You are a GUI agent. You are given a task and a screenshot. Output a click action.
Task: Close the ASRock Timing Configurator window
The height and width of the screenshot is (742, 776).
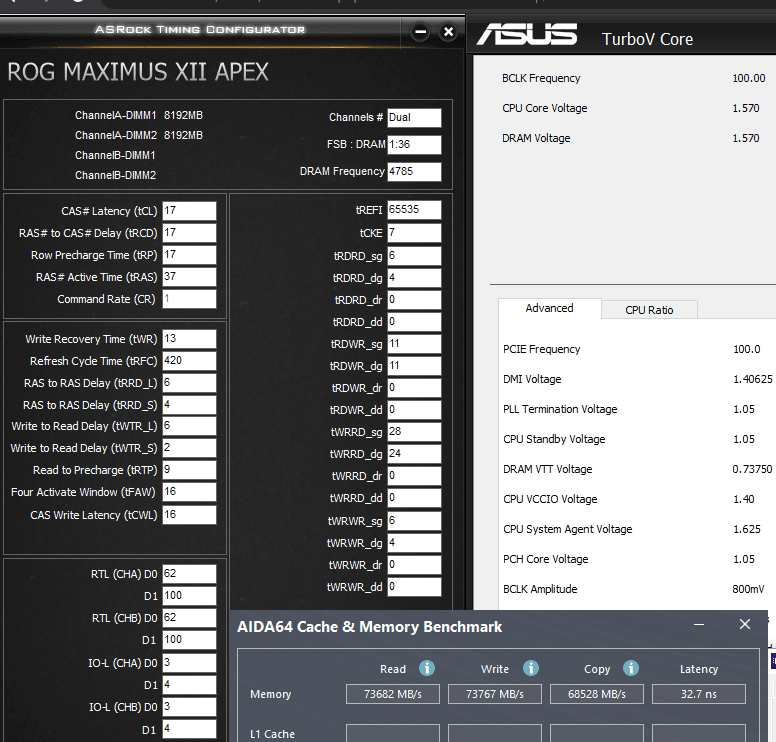[448, 32]
